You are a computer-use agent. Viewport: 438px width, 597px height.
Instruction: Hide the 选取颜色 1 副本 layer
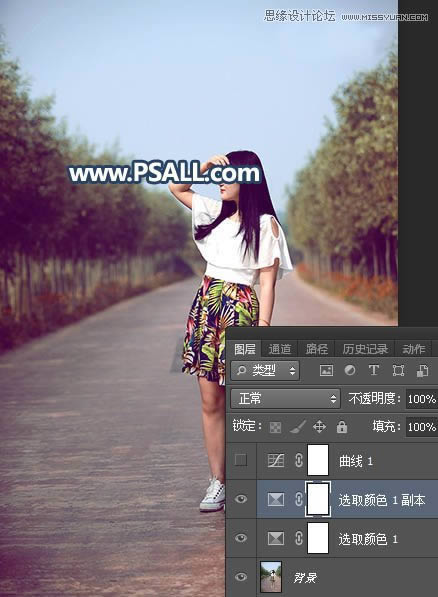(x=241, y=499)
